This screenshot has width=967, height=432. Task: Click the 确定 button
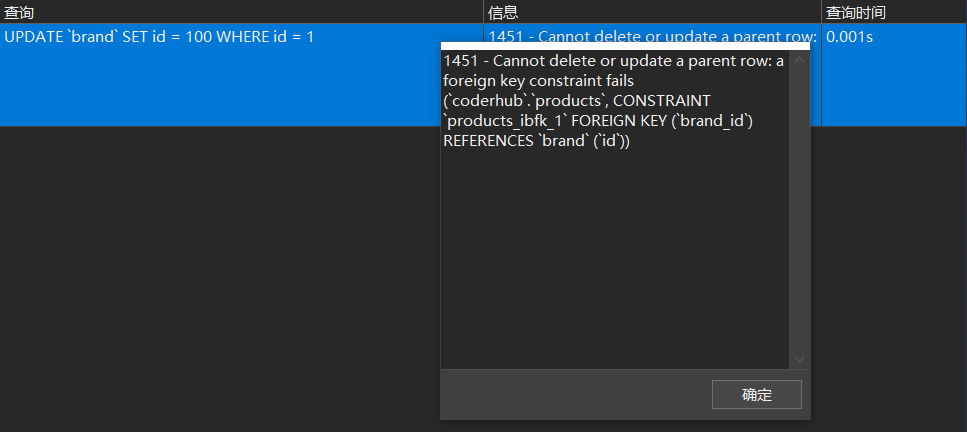coord(757,394)
